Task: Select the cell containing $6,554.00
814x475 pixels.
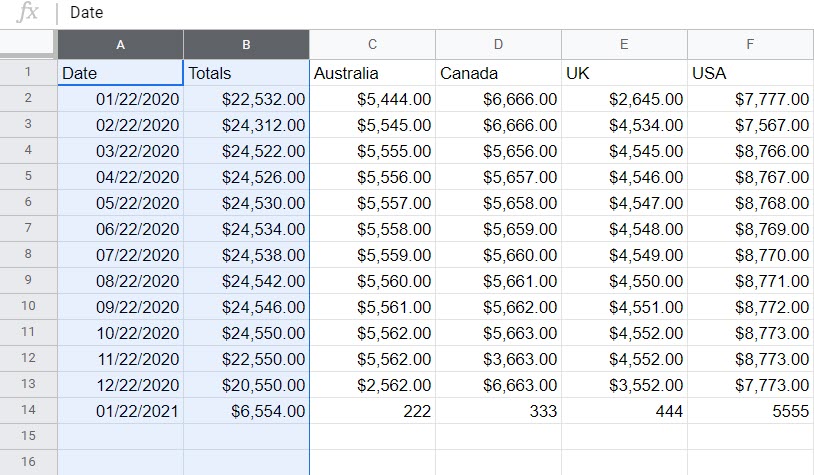Action: [x=246, y=411]
